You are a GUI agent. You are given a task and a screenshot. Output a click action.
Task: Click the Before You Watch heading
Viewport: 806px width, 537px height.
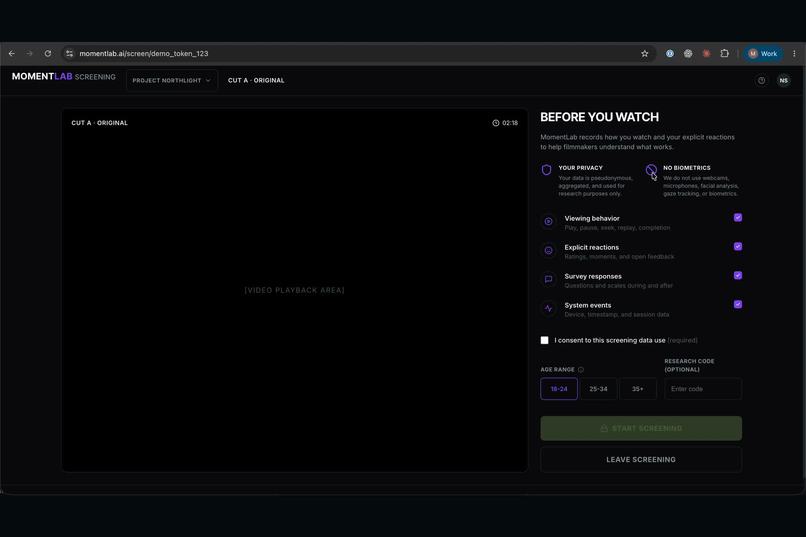[599, 117]
